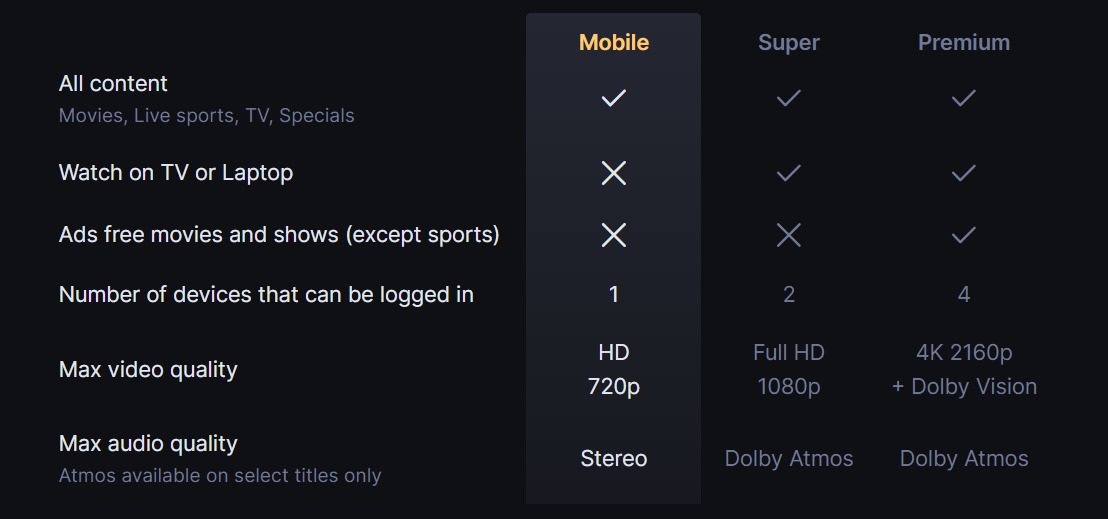Select the Super plan column header
1108x519 pixels.
(788, 42)
